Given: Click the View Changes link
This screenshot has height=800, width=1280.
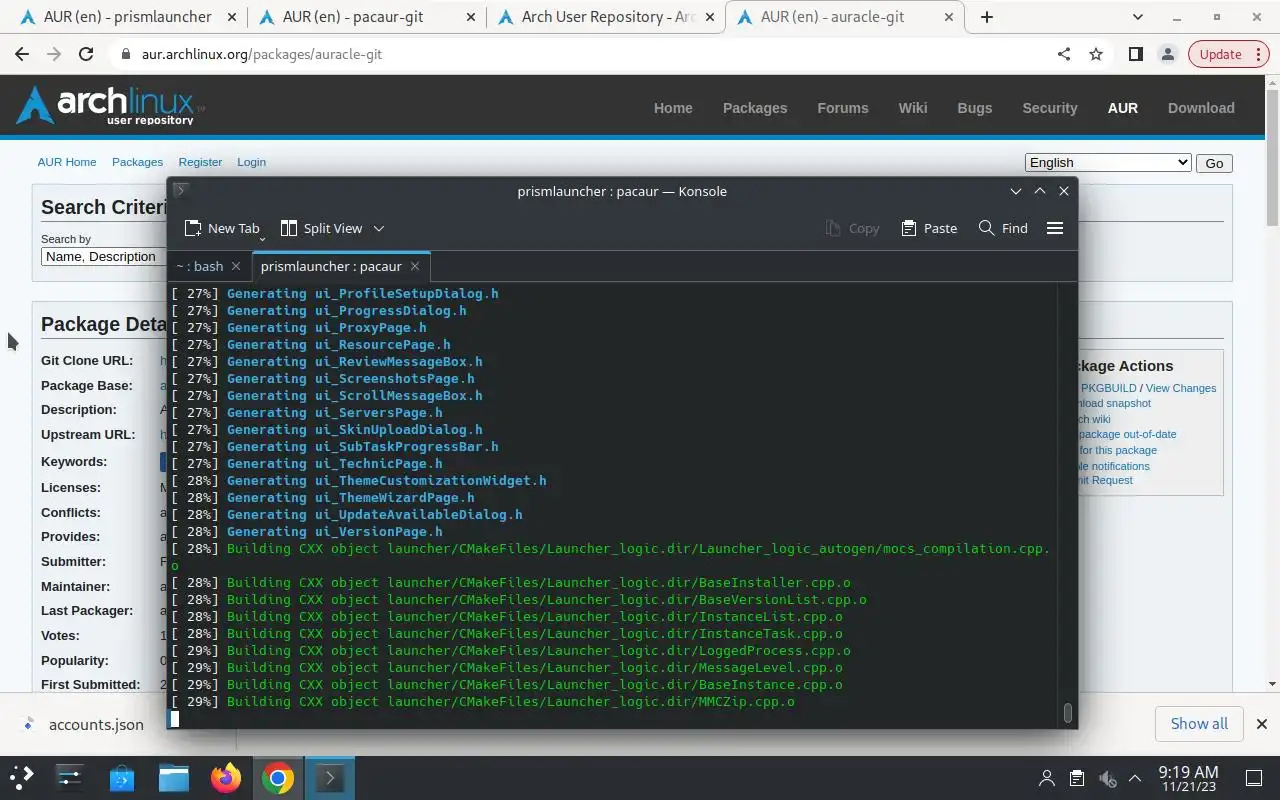Looking at the screenshot, I should pos(1181,388).
